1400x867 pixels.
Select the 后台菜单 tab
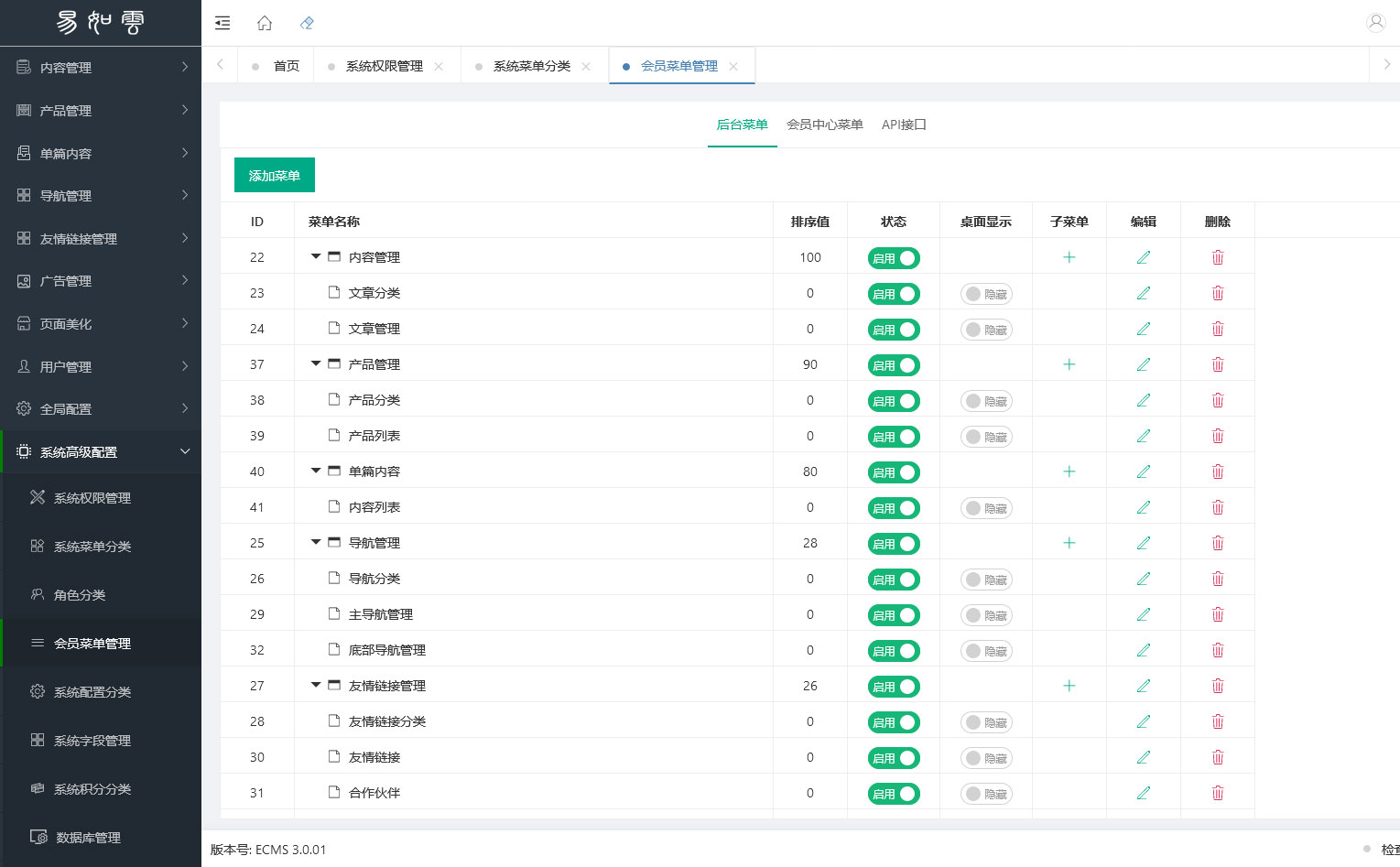tap(742, 125)
